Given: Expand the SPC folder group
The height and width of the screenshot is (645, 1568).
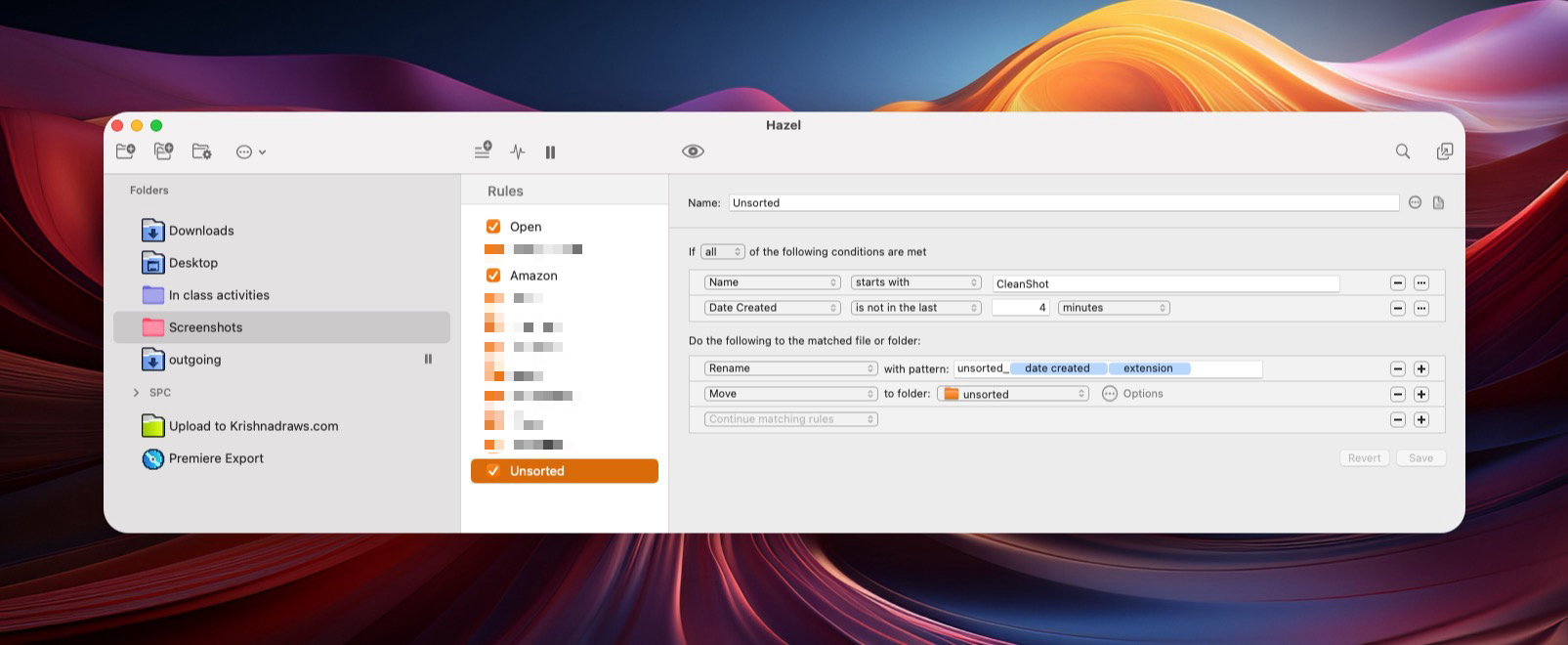Looking at the screenshot, I should [136, 393].
